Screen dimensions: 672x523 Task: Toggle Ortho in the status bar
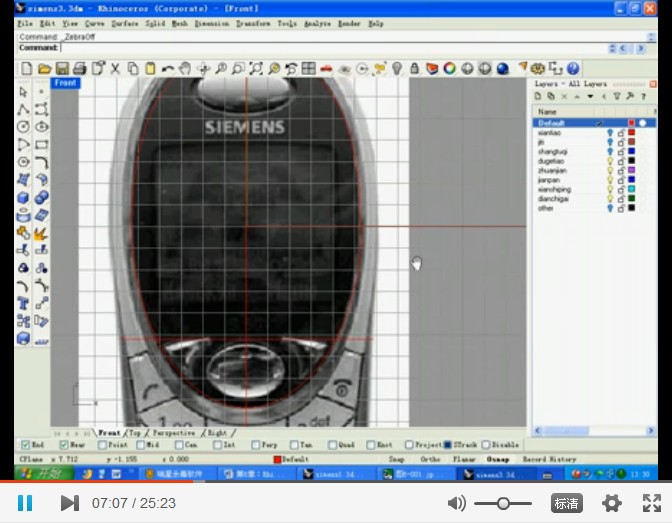(x=430, y=459)
